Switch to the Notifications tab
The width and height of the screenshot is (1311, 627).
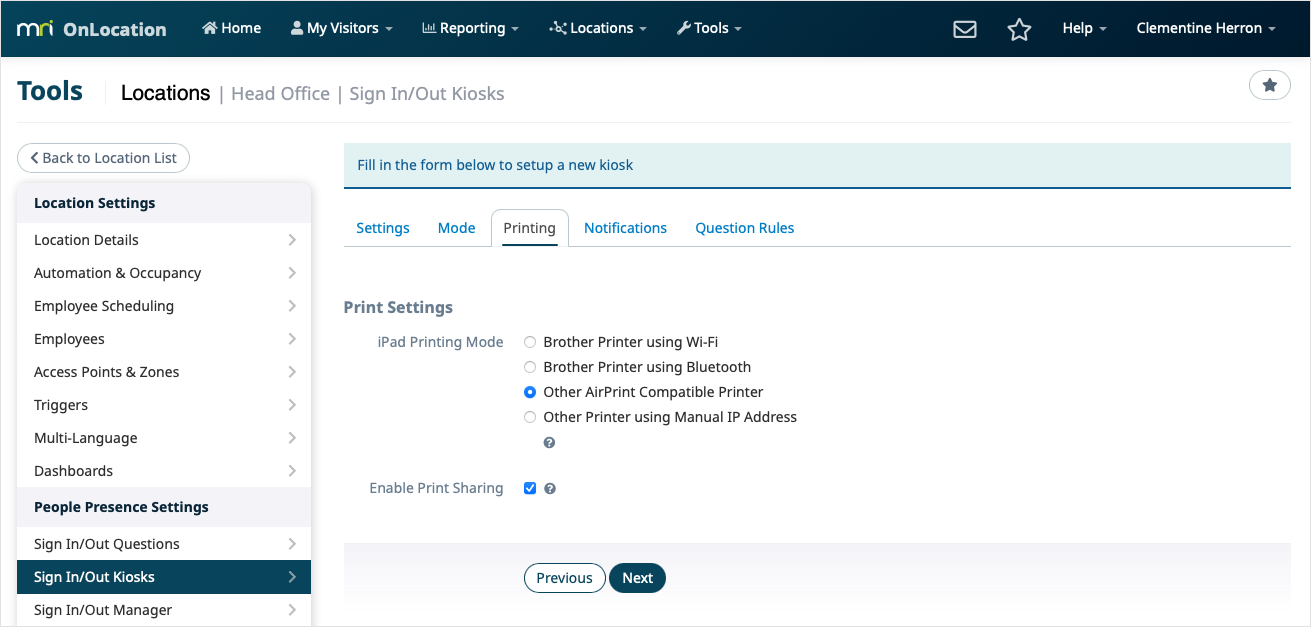(625, 228)
